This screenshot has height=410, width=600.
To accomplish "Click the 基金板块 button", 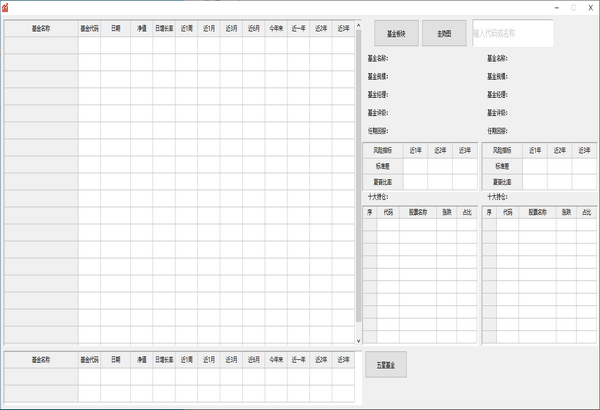I will coord(395,34).
